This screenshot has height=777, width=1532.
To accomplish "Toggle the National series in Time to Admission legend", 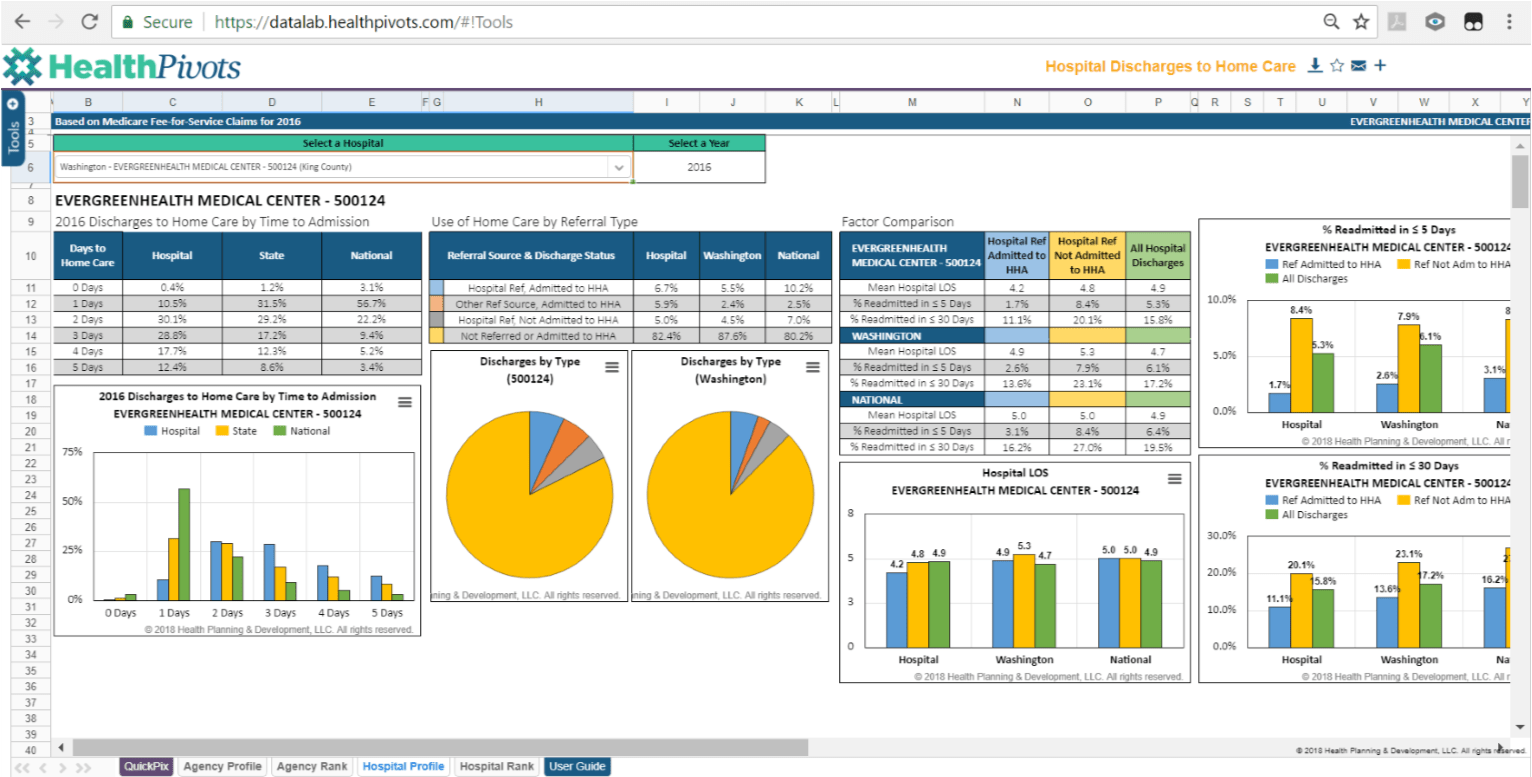I will tap(300, 431).
